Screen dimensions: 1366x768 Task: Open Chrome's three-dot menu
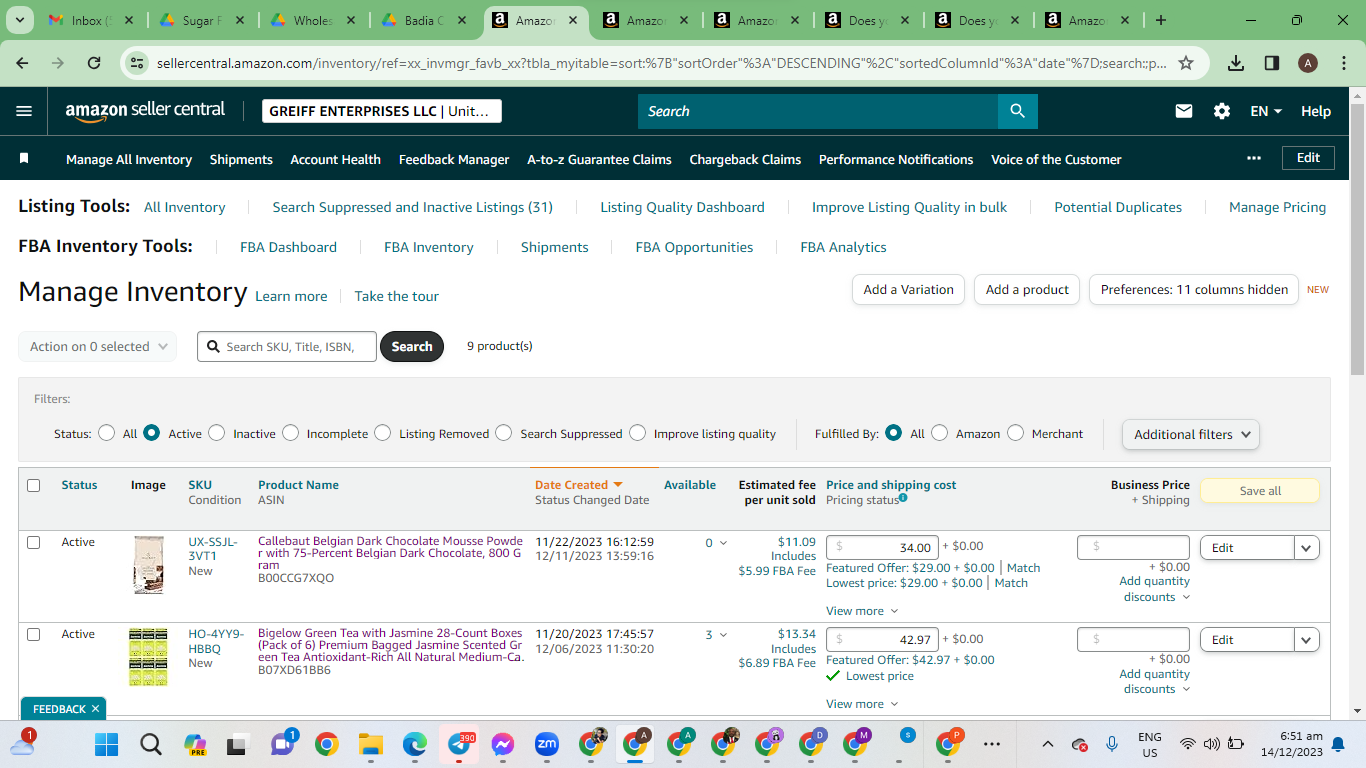1342,63
